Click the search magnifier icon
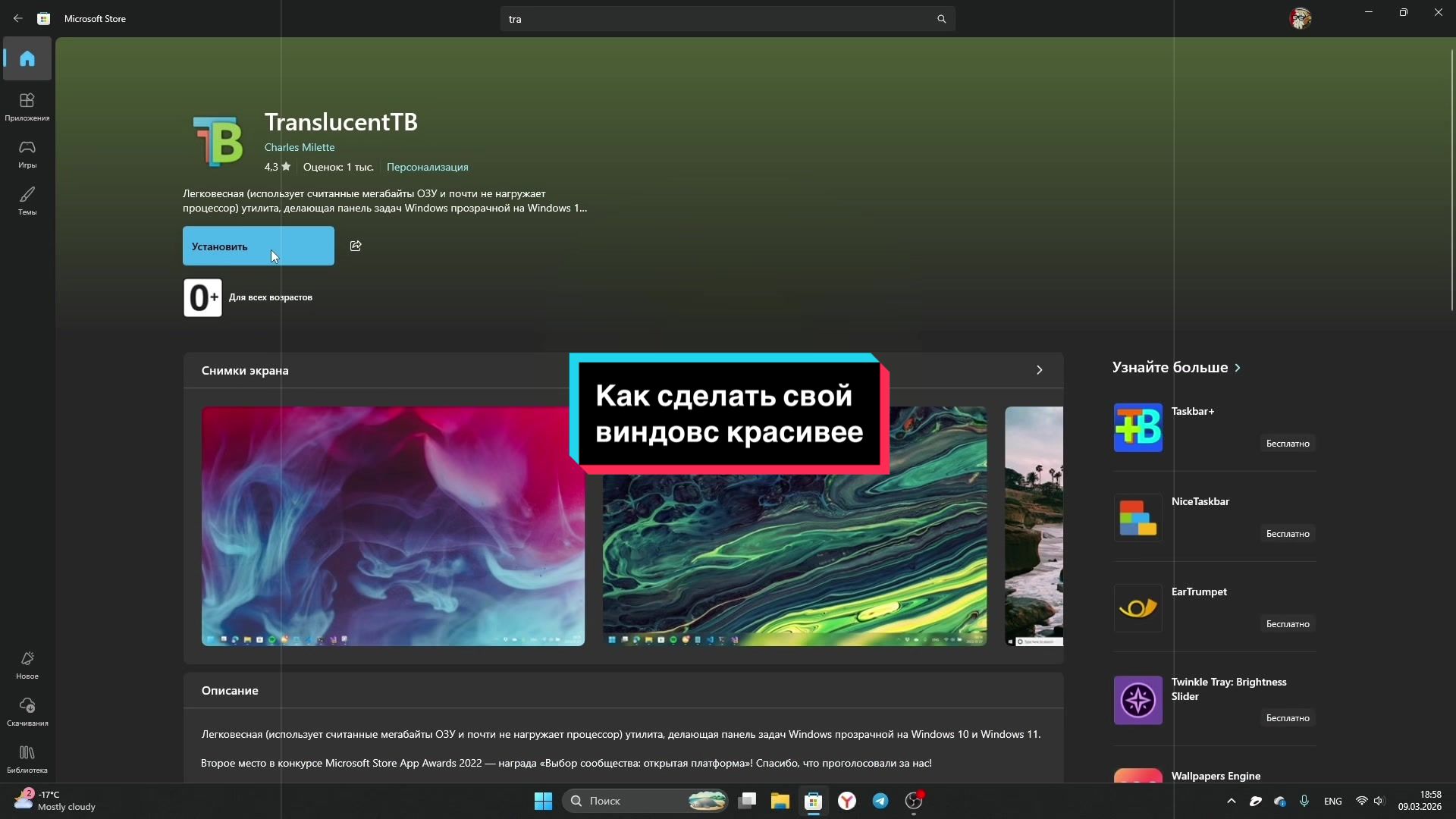The height and width of the screenshot is (819, 1456). [941, 19]
